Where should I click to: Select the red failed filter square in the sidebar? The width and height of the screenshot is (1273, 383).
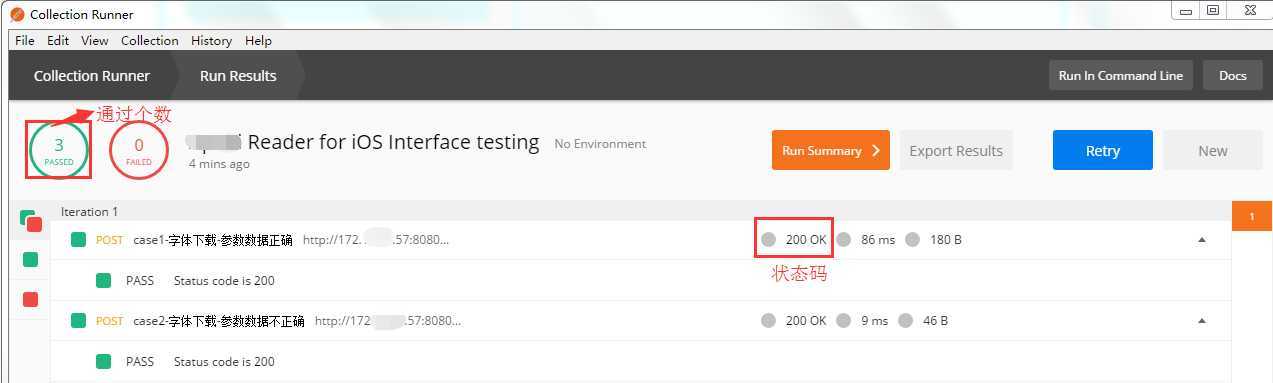tap(30, 299)
